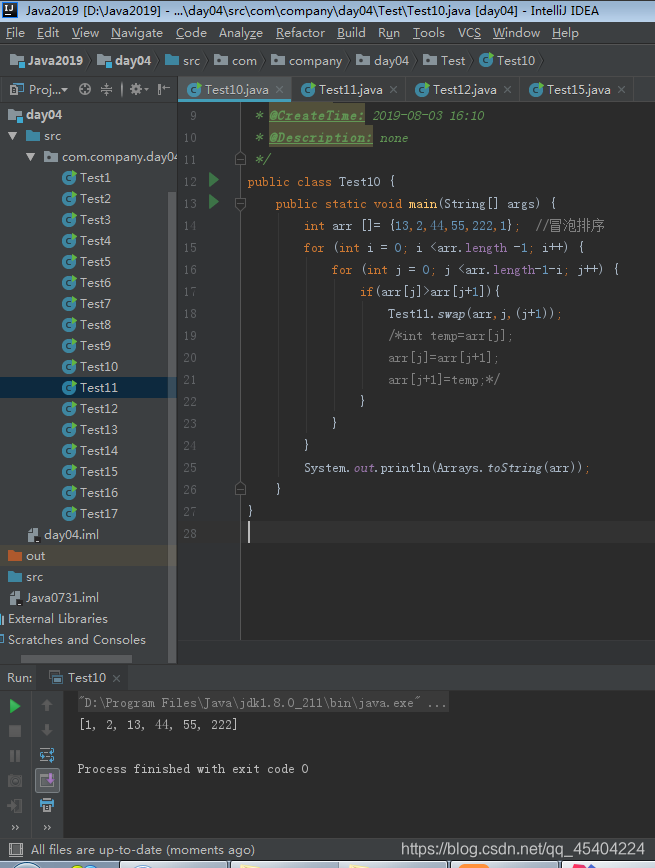Click the Stop process icon in the Run panel
The width and height of the screenshot is (655, 868).
(15, 731)
